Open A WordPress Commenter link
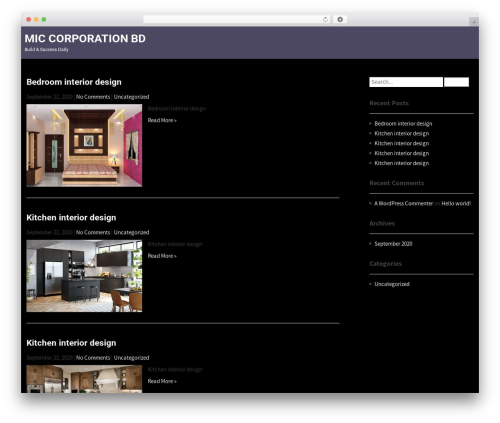This screenshot has height=423, width=500. (403, 204)
